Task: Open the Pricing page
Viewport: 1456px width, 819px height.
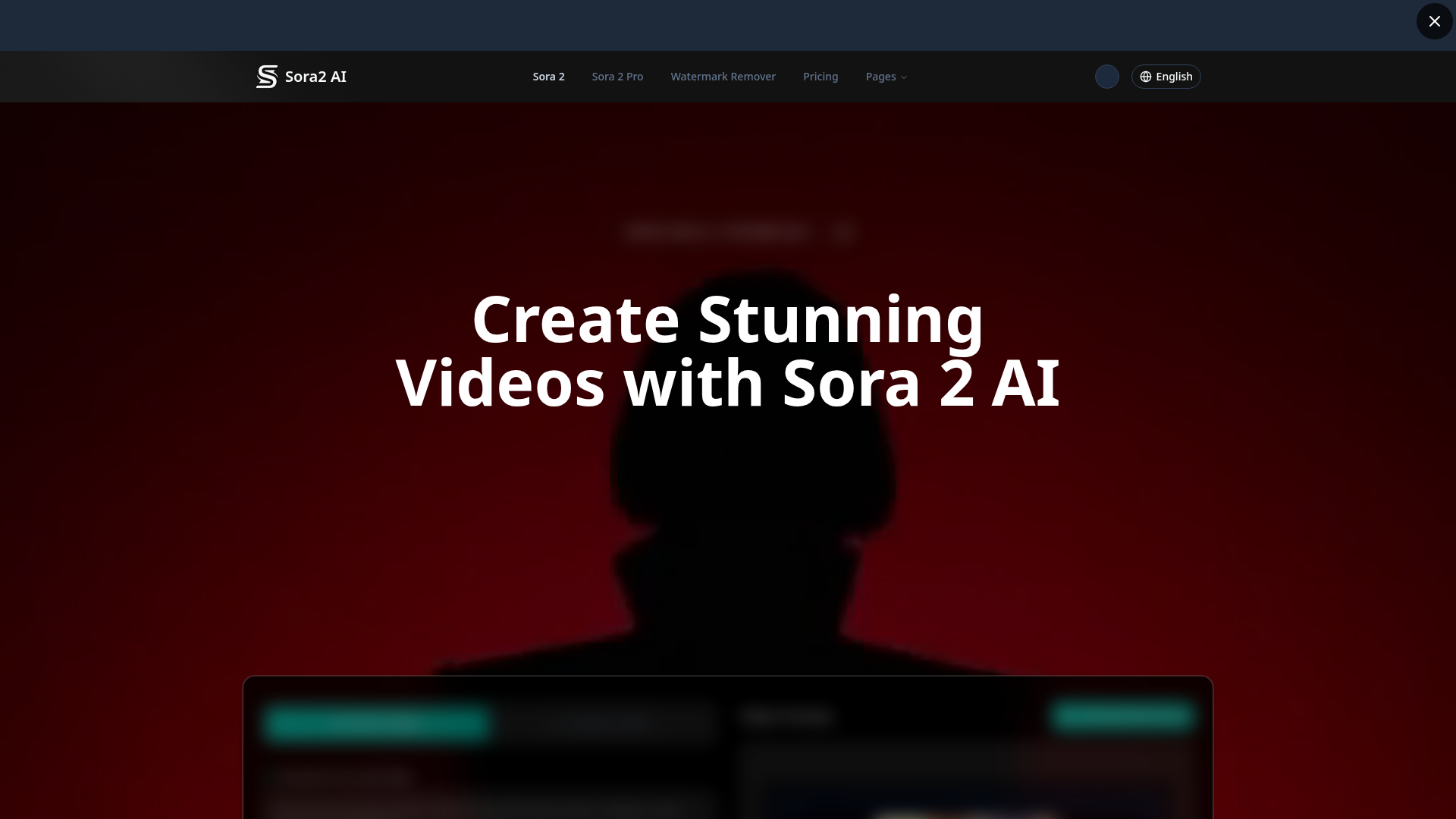Action: click(821, 77)
